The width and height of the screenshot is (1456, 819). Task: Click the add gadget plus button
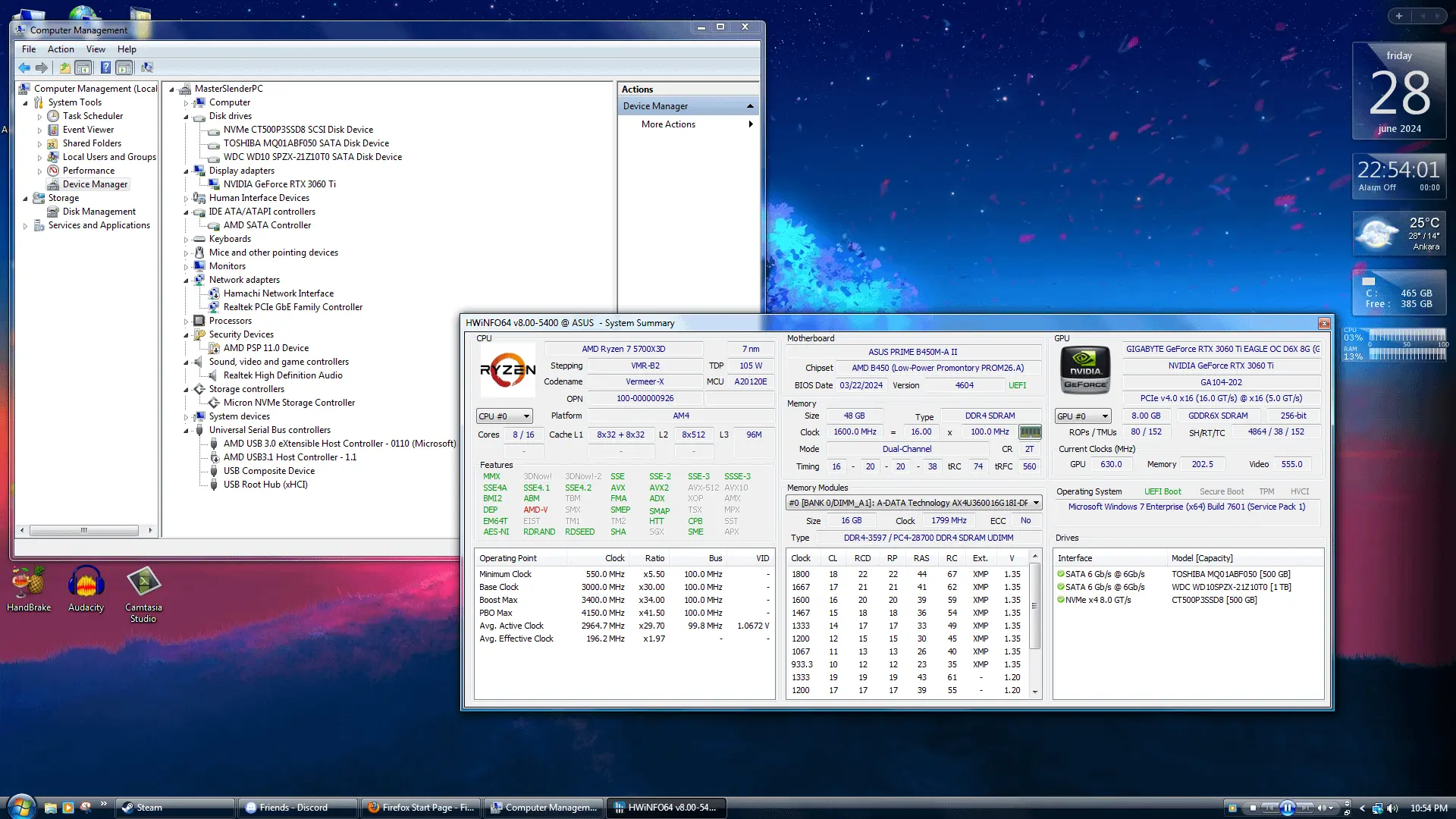coord(1399,16)
